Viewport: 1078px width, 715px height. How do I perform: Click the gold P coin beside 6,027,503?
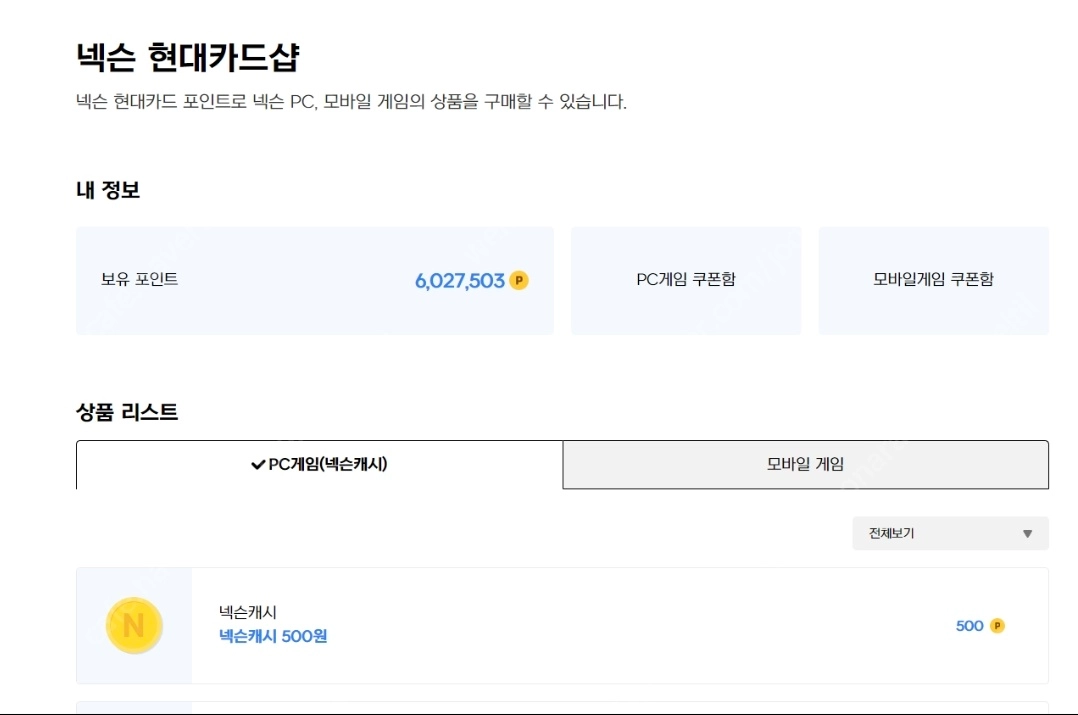[519, 280]
